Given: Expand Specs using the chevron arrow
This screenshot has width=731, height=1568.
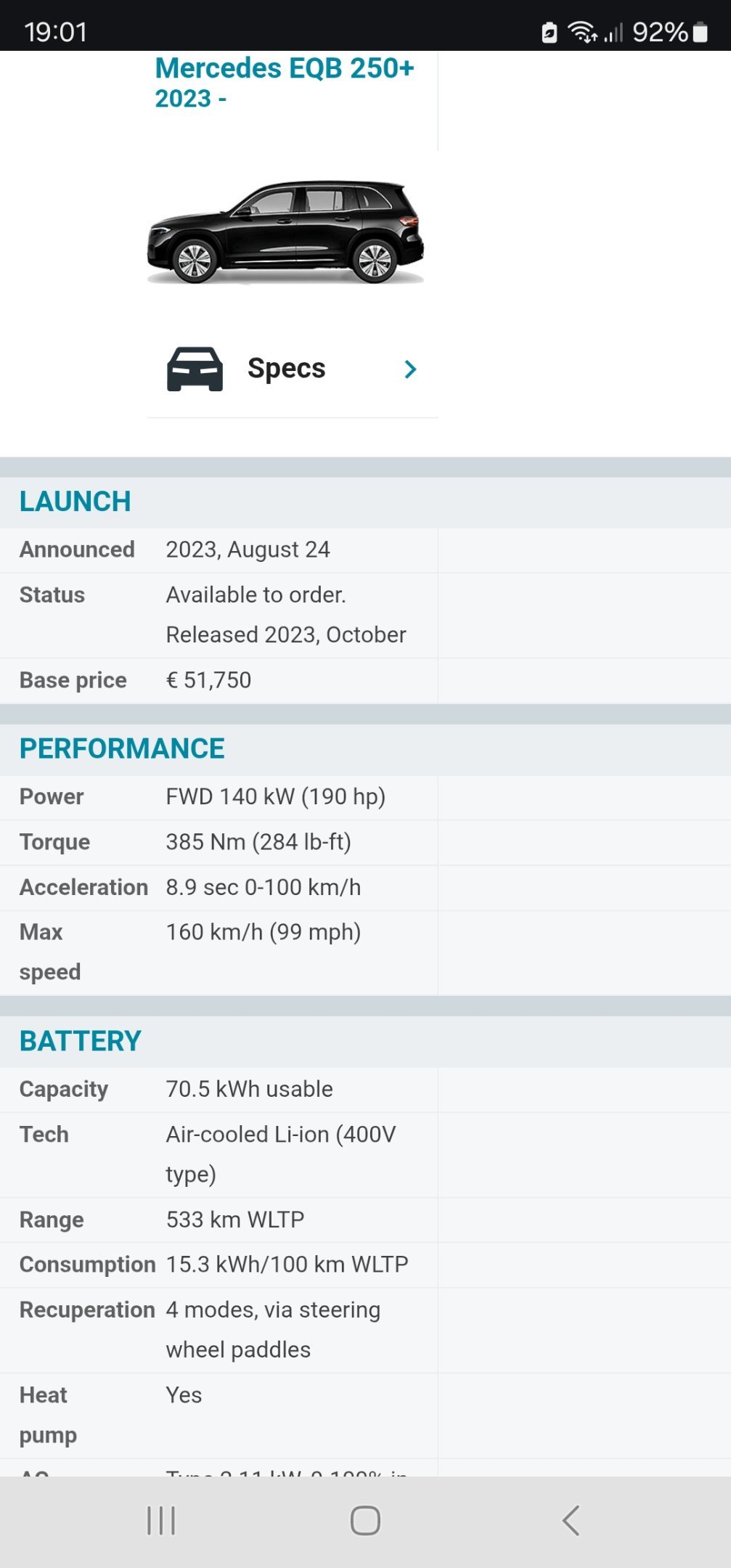Looking at the screenshot, I should pyautogui.click(x=410, y=369).
